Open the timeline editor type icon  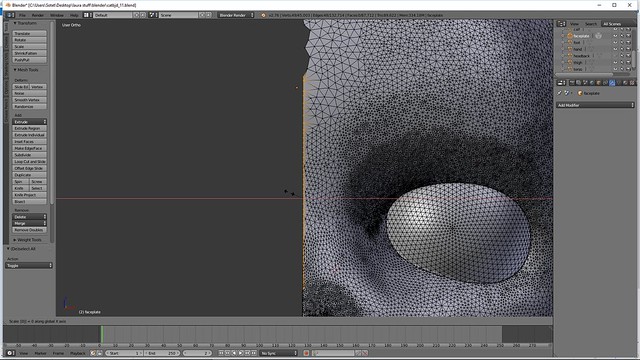coord(10,353)
